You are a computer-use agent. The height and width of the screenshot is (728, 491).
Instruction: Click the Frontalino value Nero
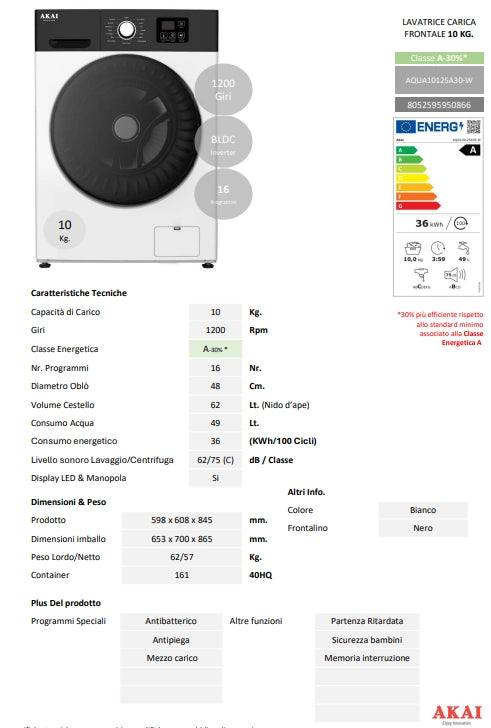pos(423,528)
